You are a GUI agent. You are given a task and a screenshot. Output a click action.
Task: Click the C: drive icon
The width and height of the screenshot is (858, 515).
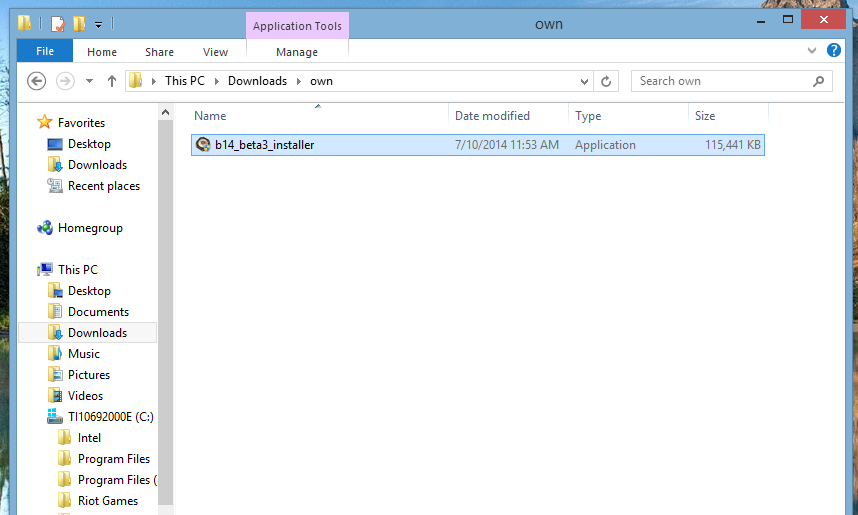(x=55, y=416)
